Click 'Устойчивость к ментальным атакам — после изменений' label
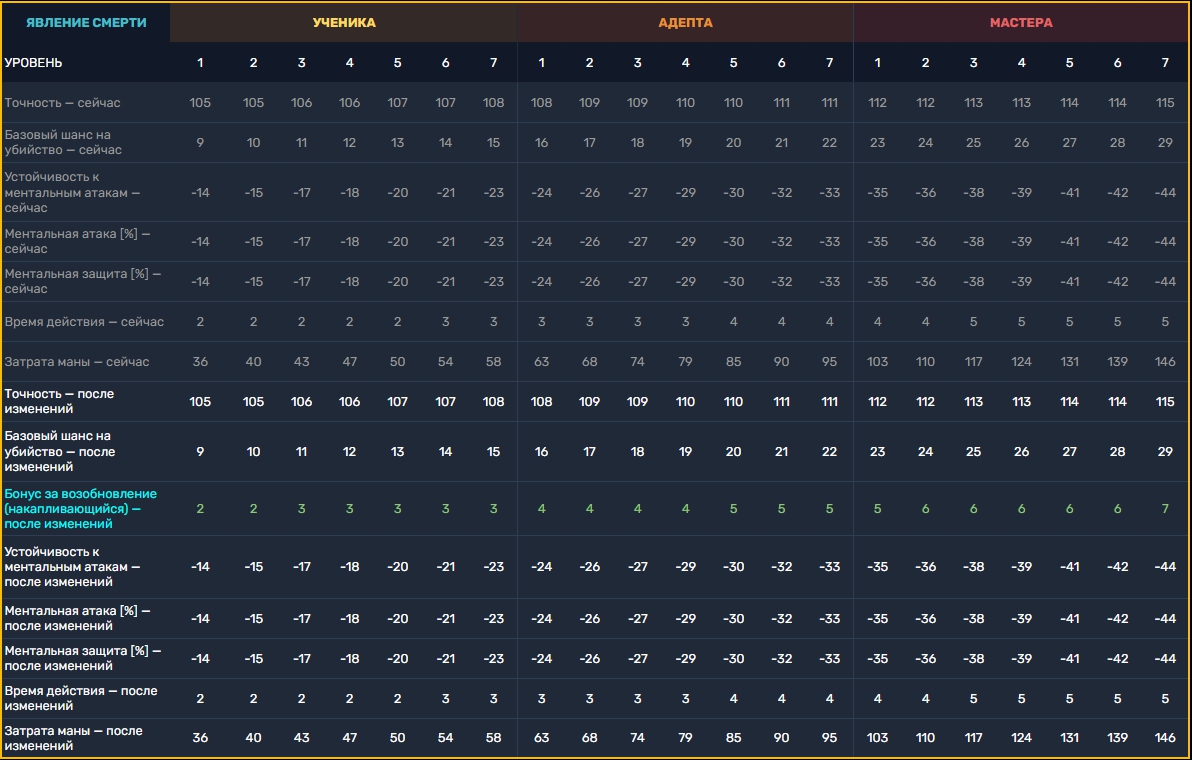1192x760 pixels. (x=72, y=567)
